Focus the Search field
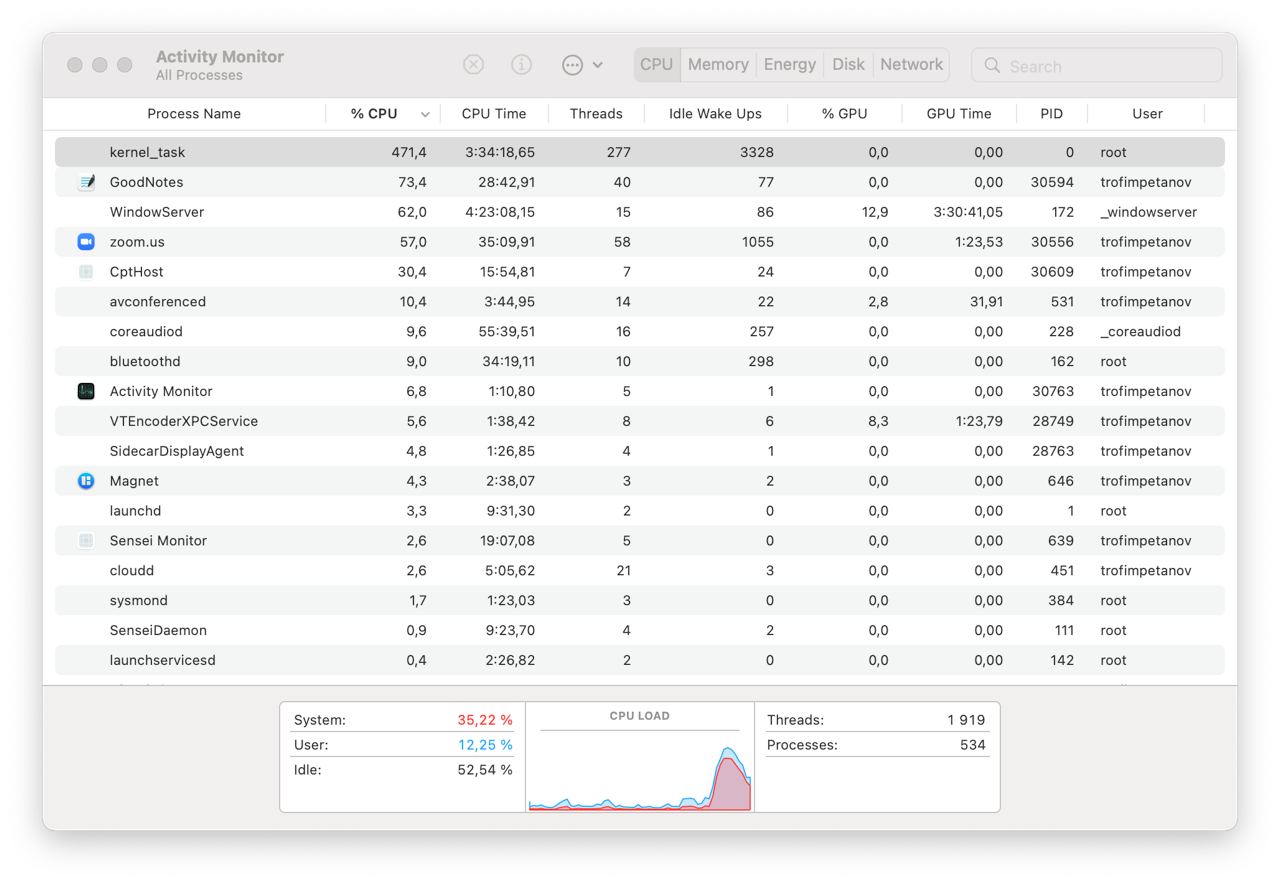Screen dimensions: 1280x883 coord(1097,66)
